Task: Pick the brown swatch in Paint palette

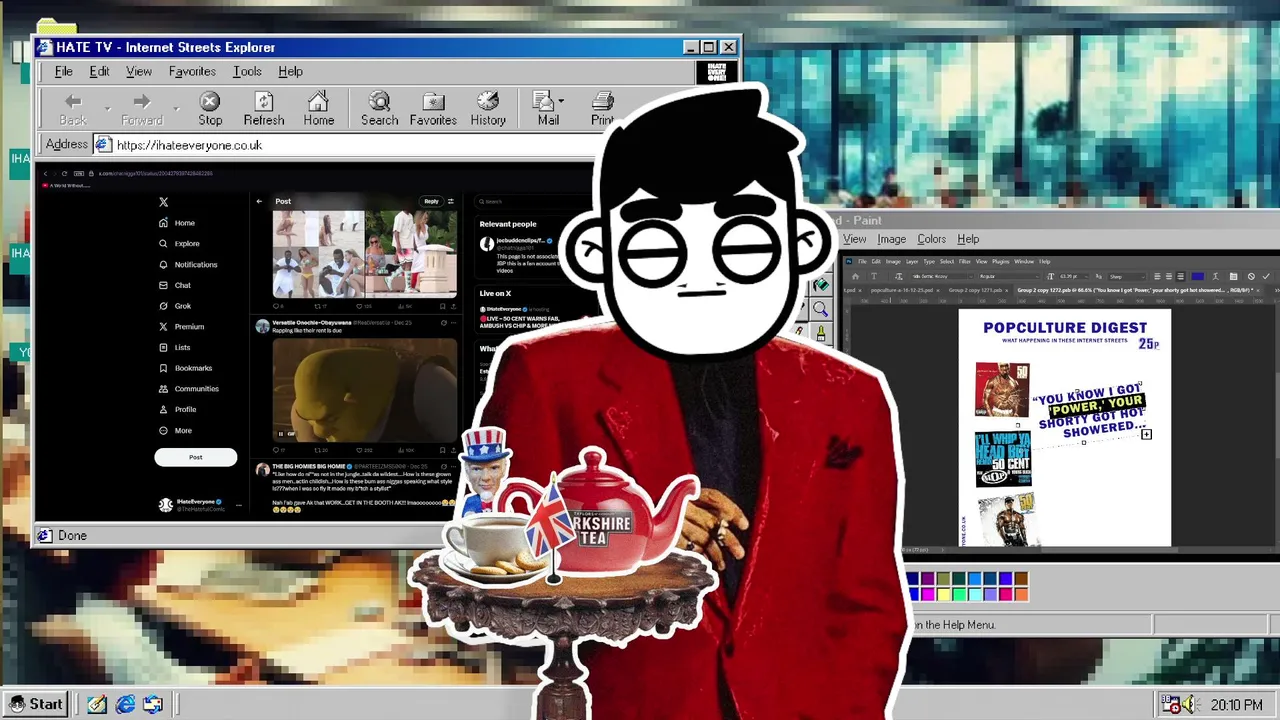Action: point(1021,580)
